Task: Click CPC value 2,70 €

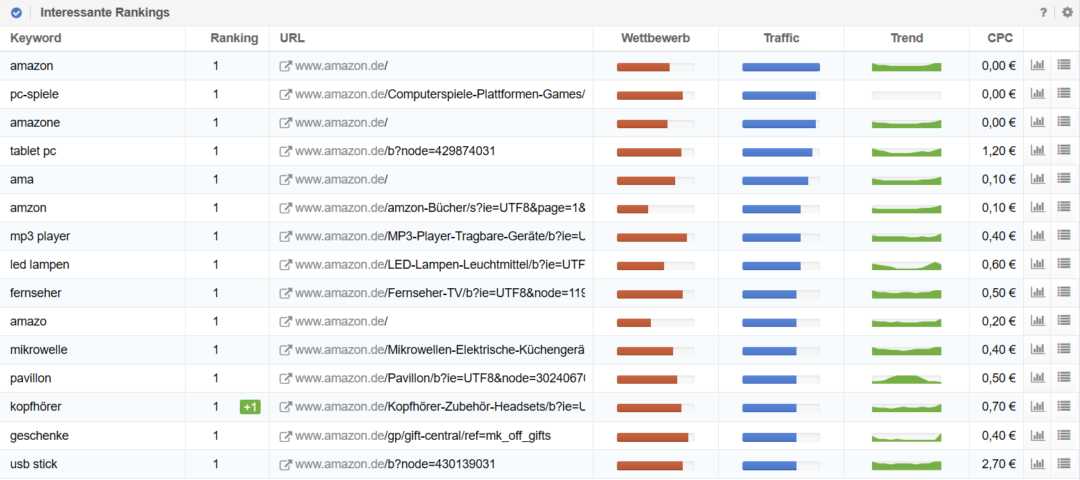Action: [999, 464]
